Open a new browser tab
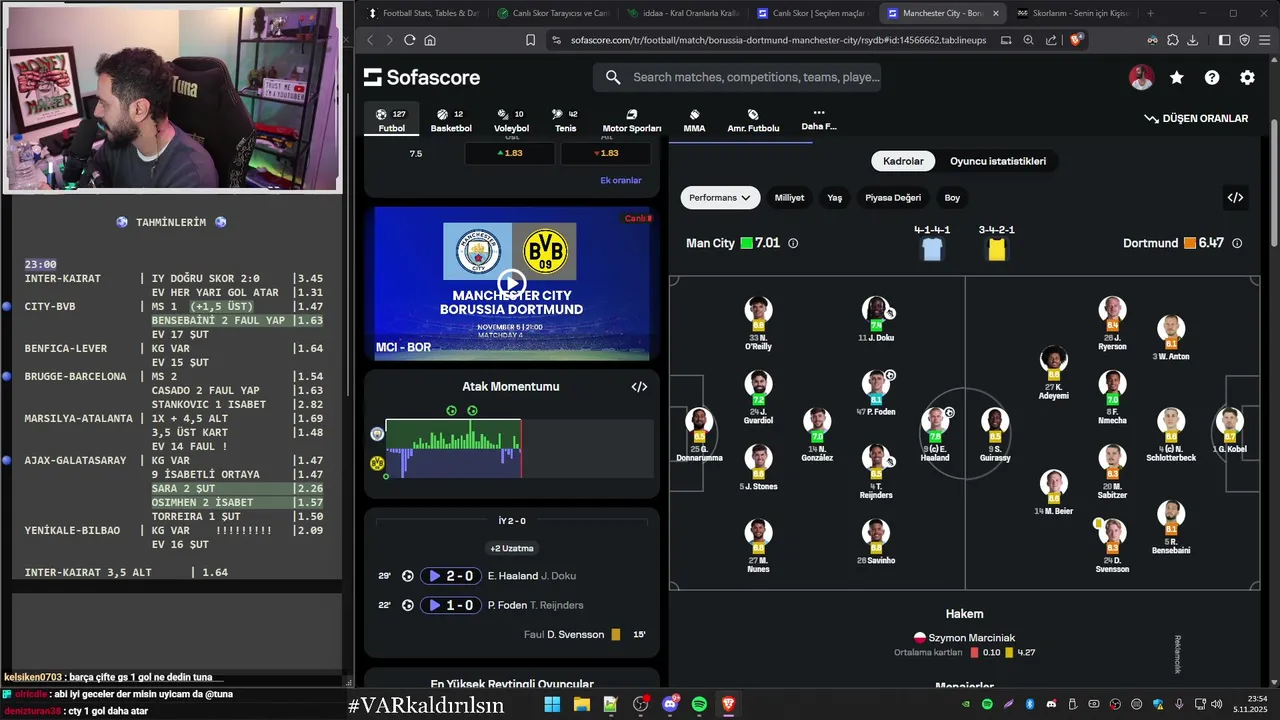Image resolution: width=1280 pixels, height=720 pixels. 1150,13
